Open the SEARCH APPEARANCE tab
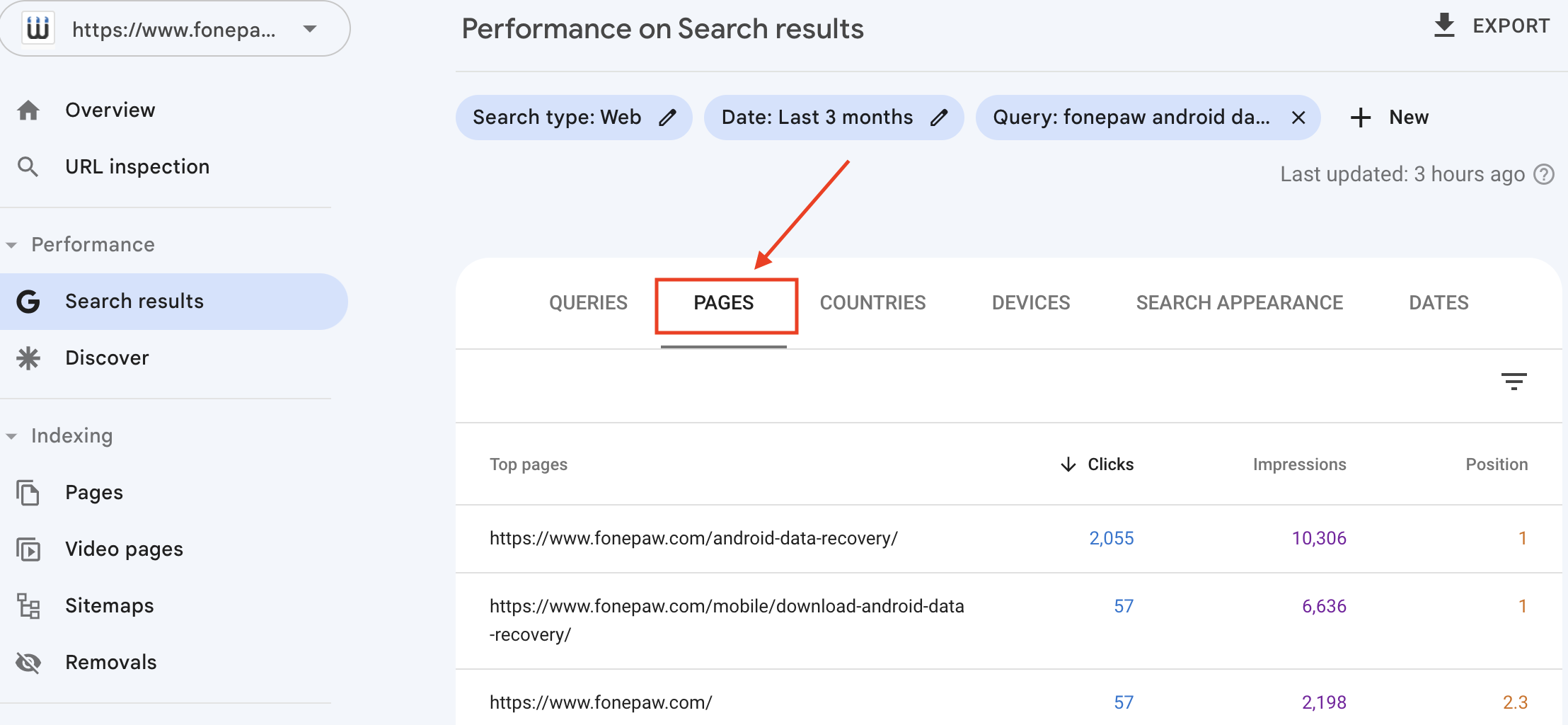 pos(1239,303)
